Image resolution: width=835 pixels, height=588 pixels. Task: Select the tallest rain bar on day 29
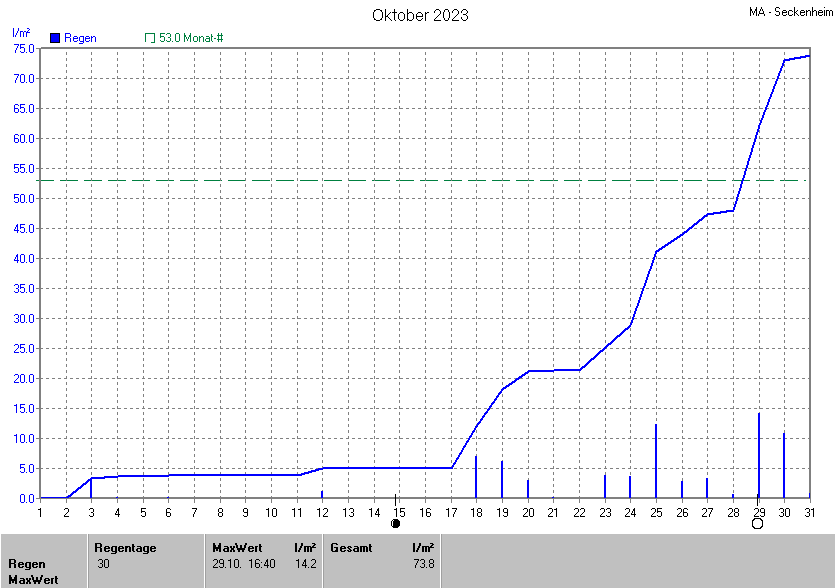pos(759,455)
